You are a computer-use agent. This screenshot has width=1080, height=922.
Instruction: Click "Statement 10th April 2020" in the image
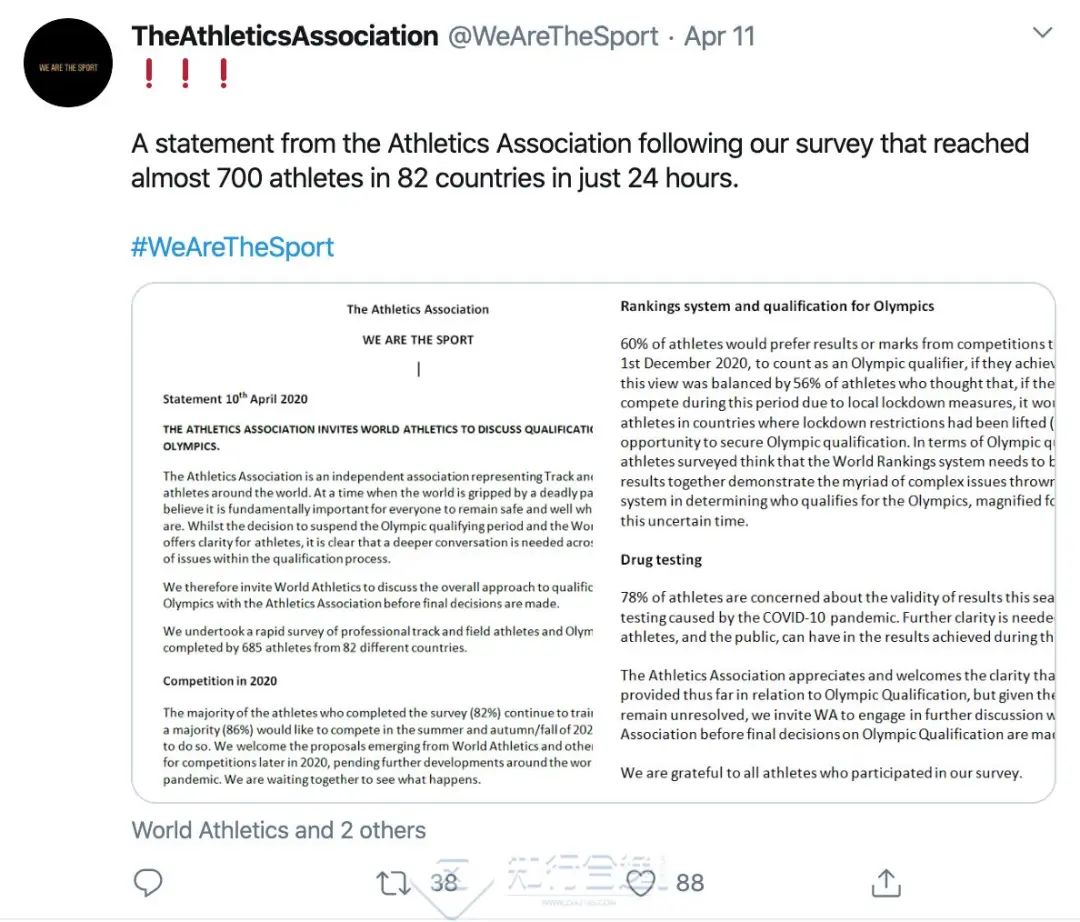pyautogui.click(x=235, y=399)
